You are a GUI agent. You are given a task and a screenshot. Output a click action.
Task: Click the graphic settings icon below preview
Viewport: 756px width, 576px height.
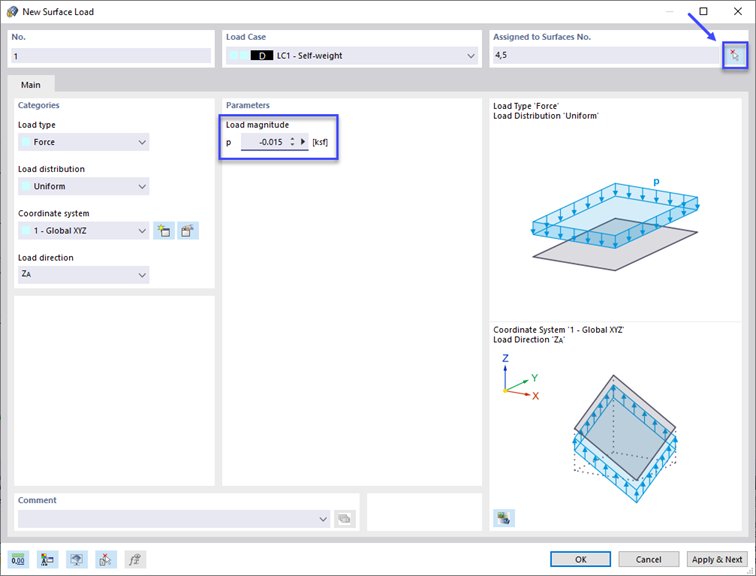(504, 518)
